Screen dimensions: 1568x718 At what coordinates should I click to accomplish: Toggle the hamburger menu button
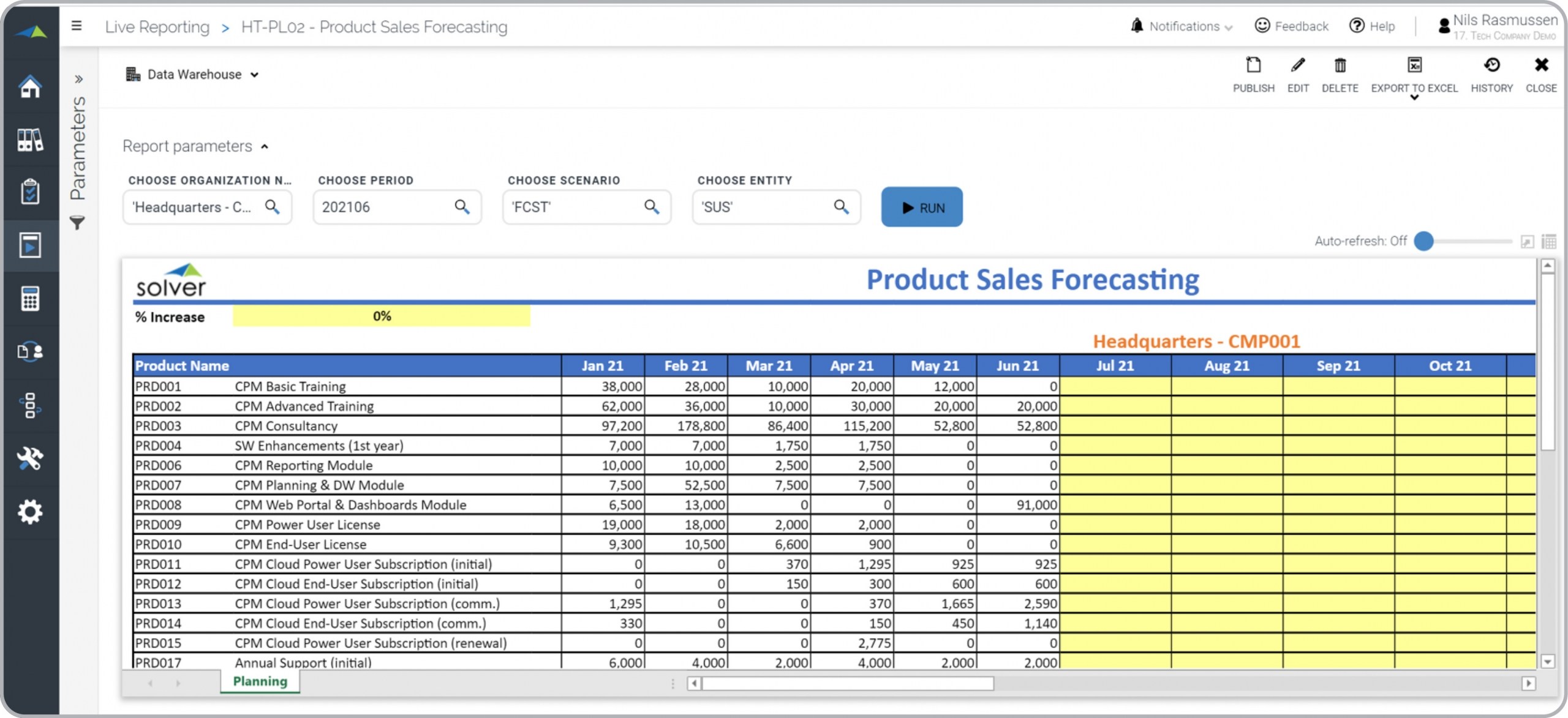click(77, 26)
